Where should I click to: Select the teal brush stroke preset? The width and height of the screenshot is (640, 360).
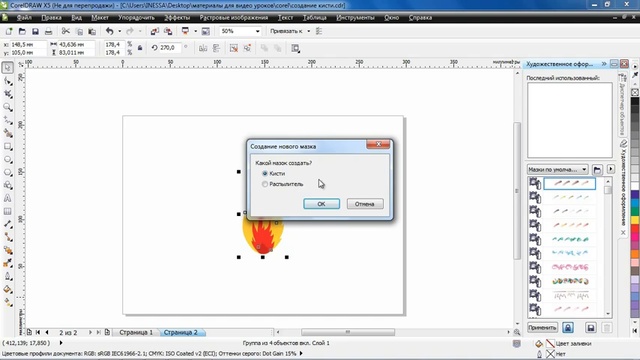click(x=570, y=239)
